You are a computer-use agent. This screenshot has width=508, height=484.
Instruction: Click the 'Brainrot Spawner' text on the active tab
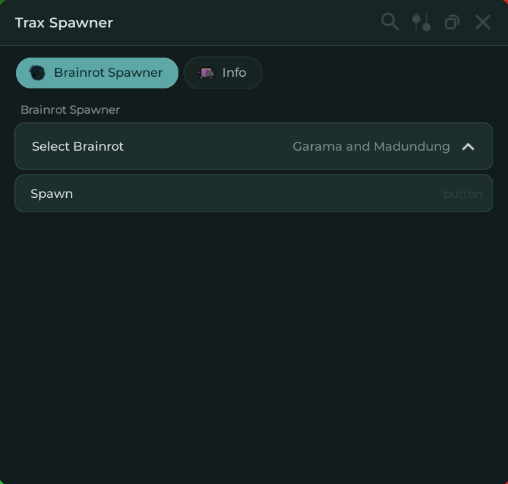[108, 73]
